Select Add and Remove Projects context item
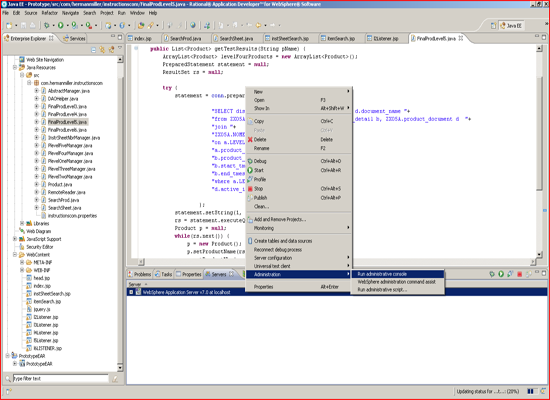Screen dimensions: 550x400 (299, 219)
